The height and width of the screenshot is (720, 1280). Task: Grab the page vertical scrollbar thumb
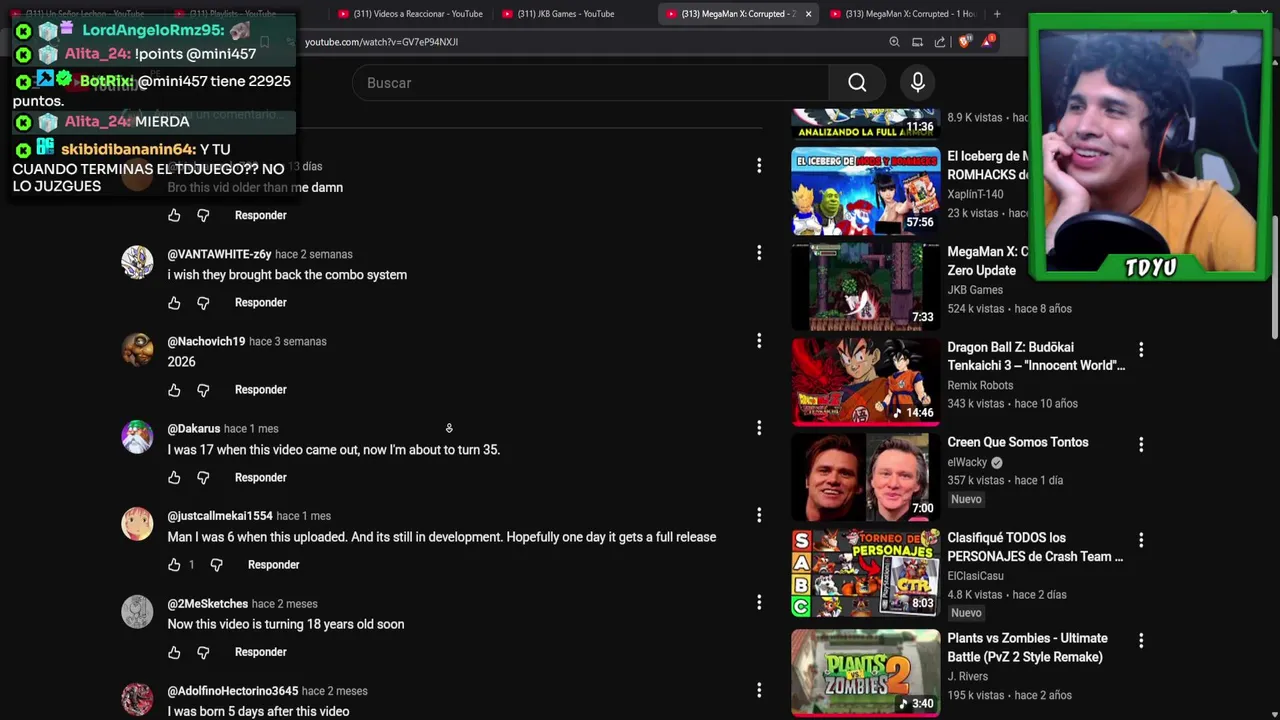pos(1274,277)
